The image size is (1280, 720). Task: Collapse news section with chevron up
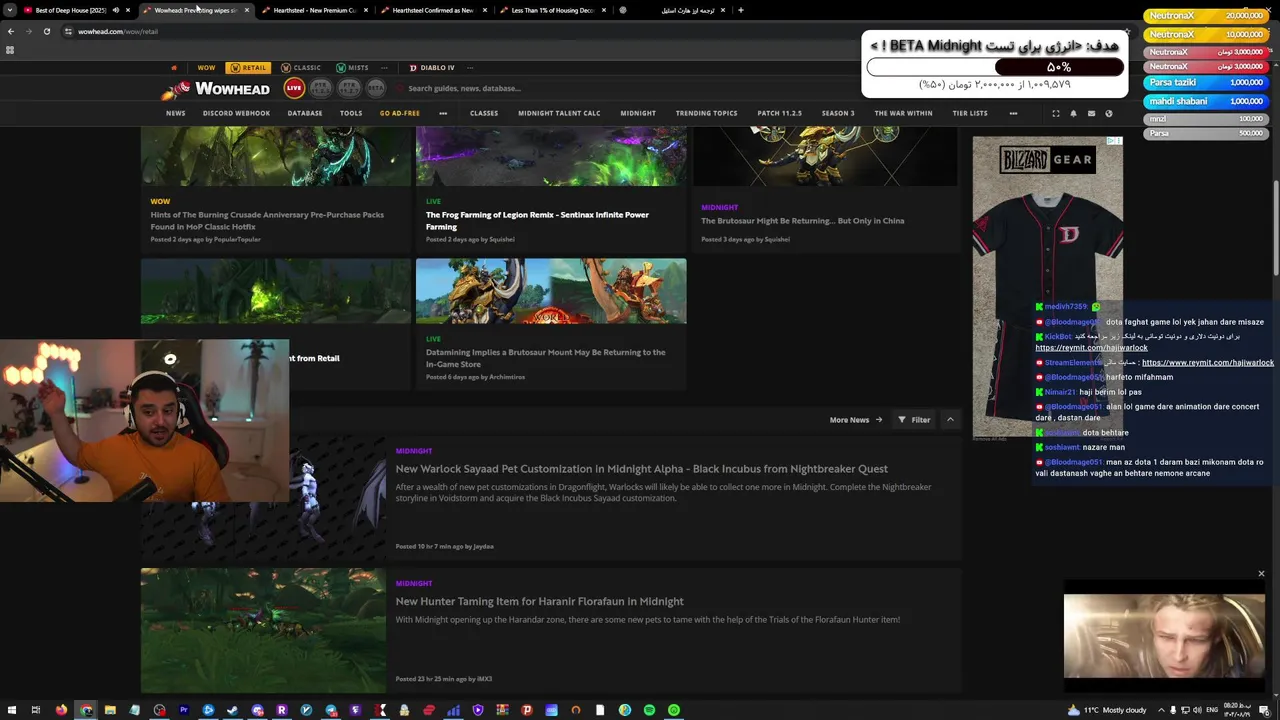950,420
